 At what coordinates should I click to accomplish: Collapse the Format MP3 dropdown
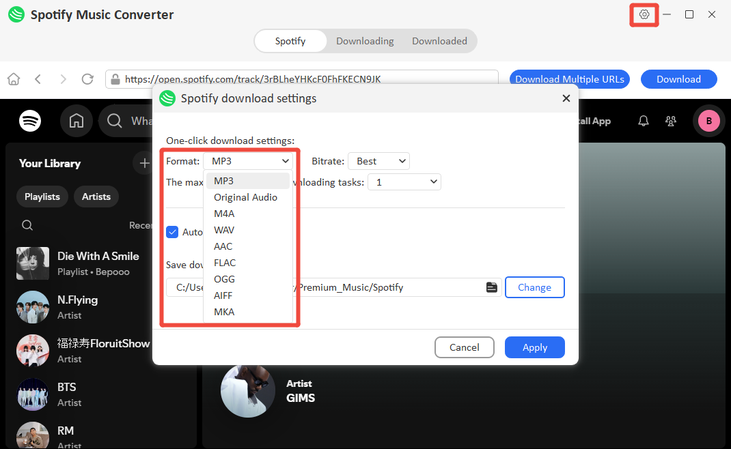[x=250, y=161]
